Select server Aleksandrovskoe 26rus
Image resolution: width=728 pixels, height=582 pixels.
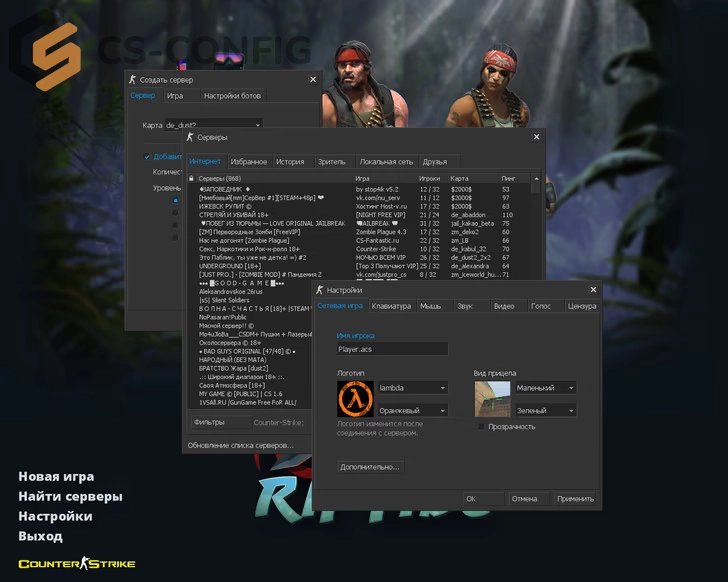point(251,291)
